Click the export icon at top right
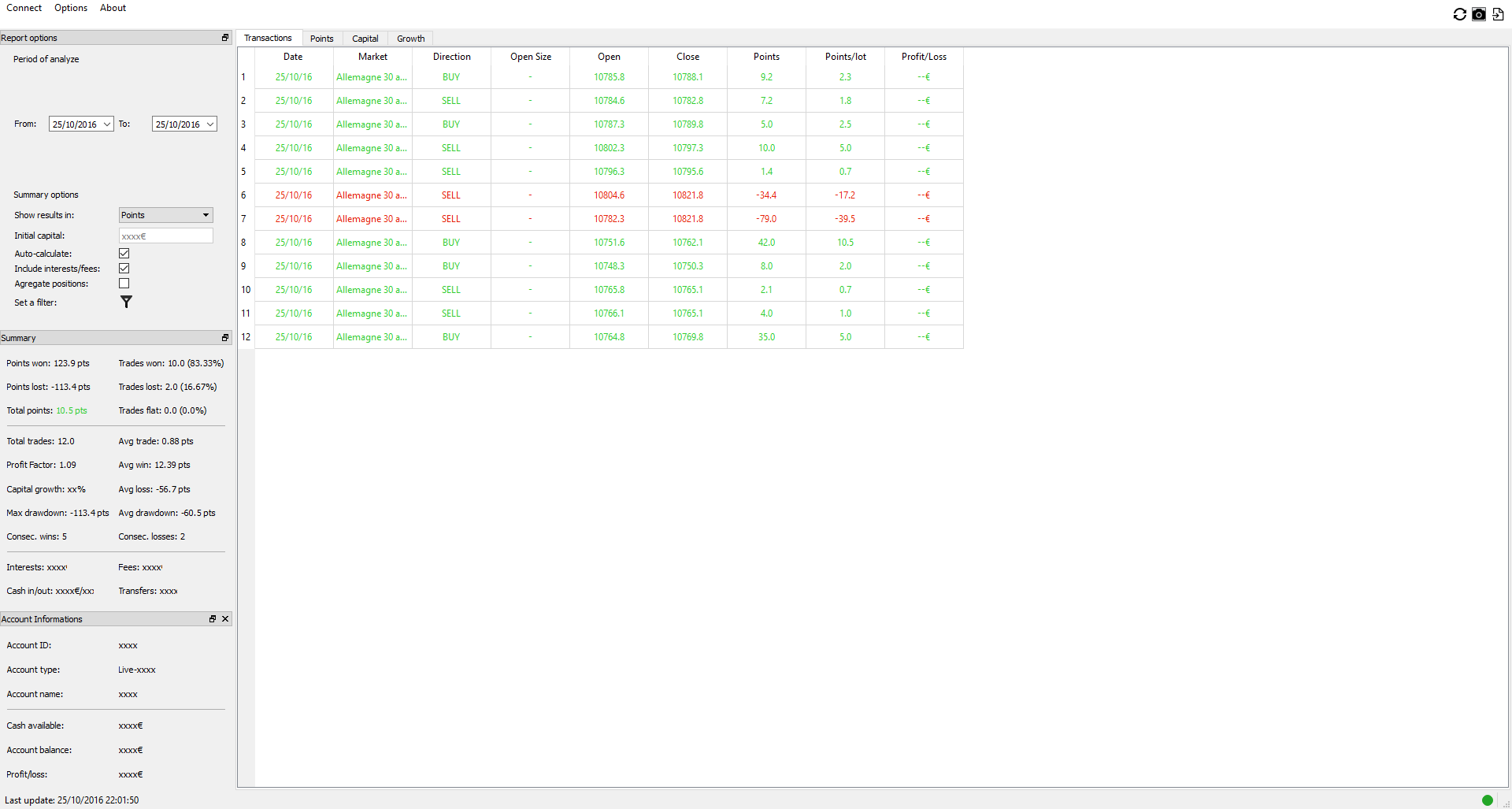The width and height of the screenshot is (1512, 809). click(1498, 14)
